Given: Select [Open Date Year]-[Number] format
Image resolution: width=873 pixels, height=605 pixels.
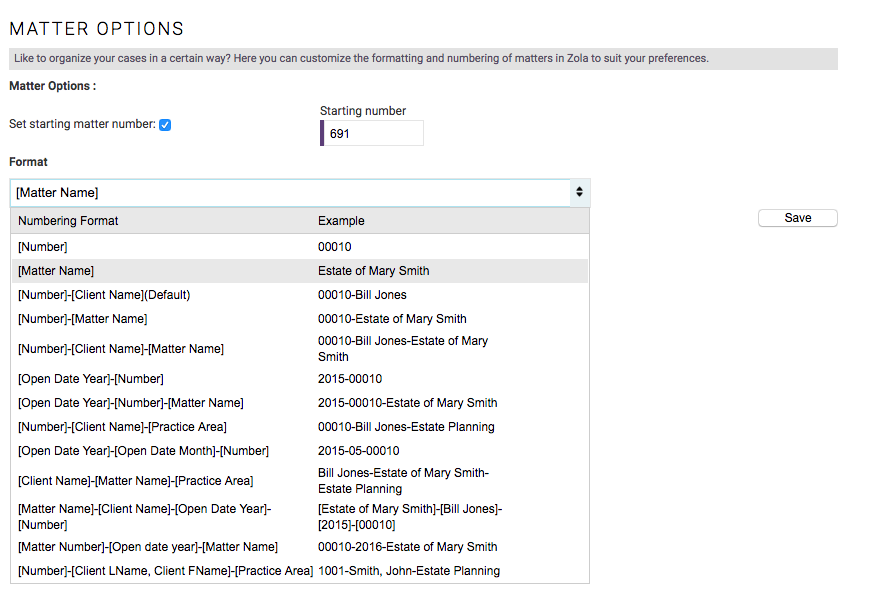Looking at the screenshot, I should pyautogui.click(x=300, y=379).
